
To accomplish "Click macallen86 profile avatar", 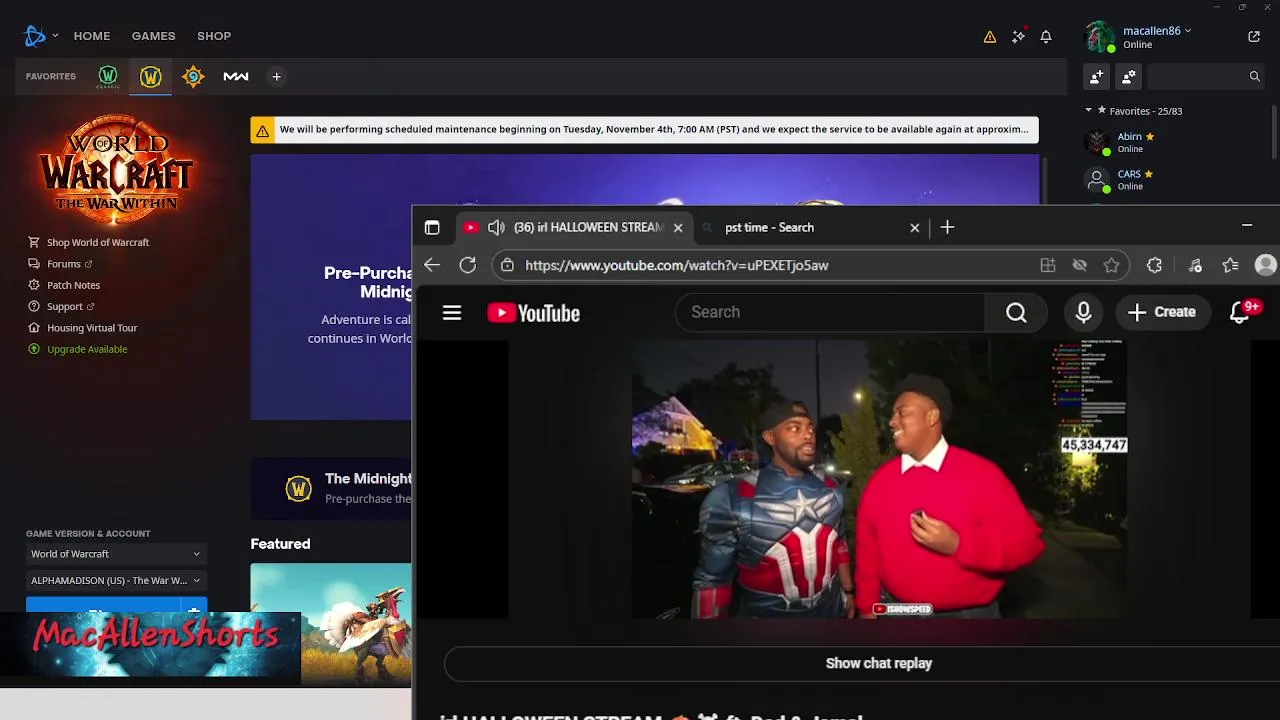I will (1100, 37).
